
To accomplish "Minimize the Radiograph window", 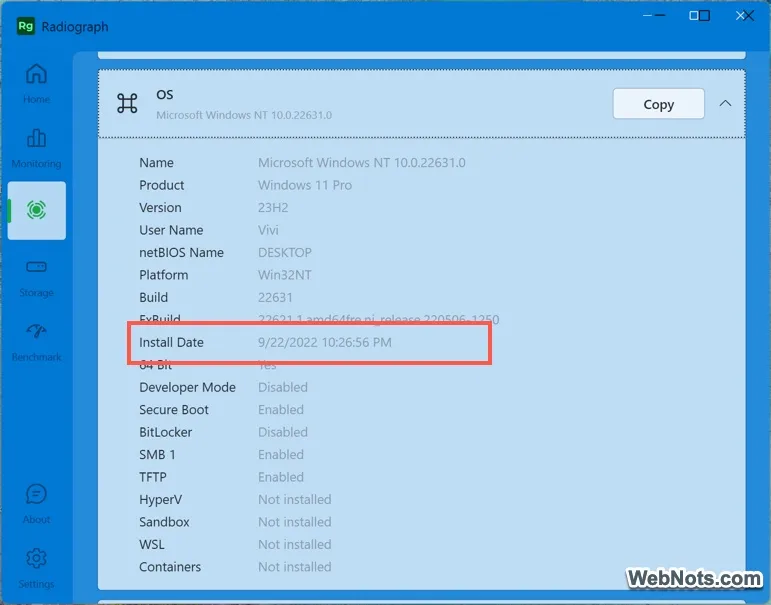I will [654, 16].
